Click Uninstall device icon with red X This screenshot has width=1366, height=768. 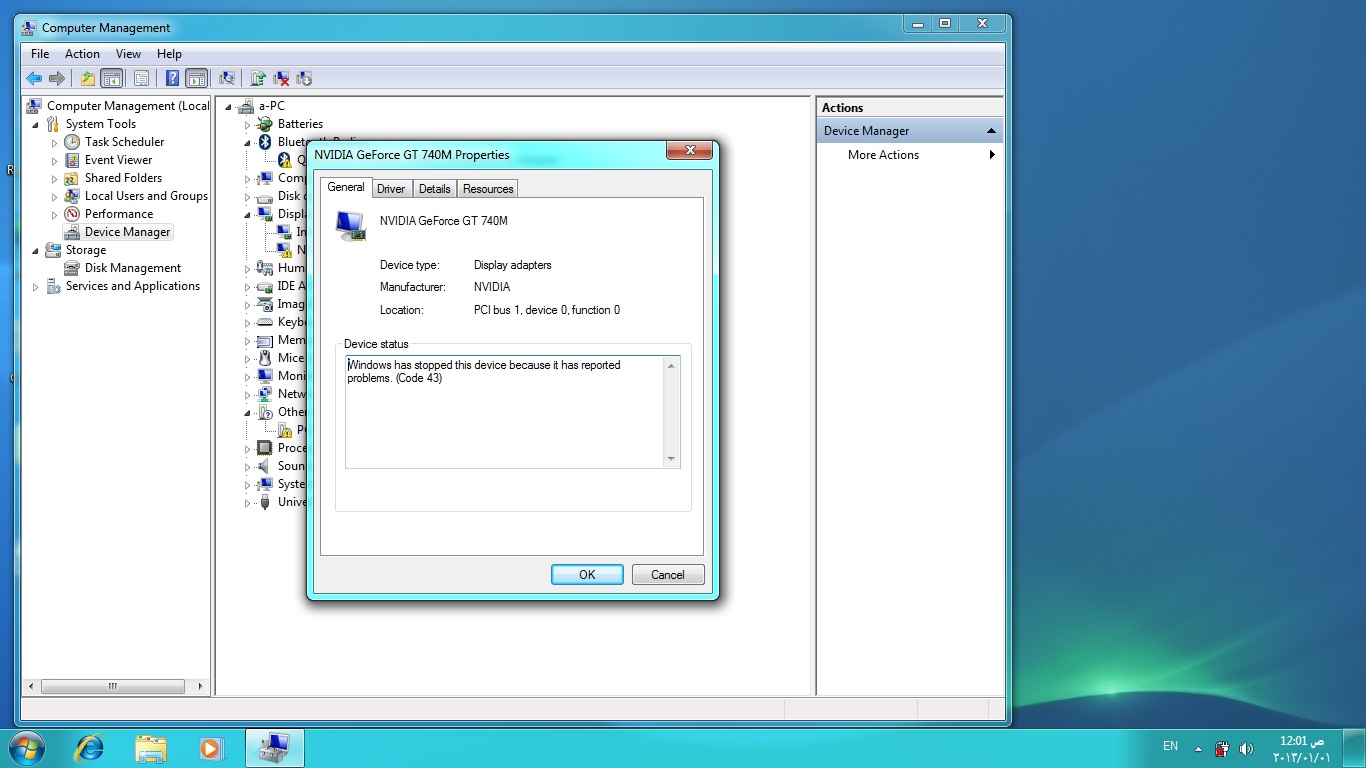point(281,78)
